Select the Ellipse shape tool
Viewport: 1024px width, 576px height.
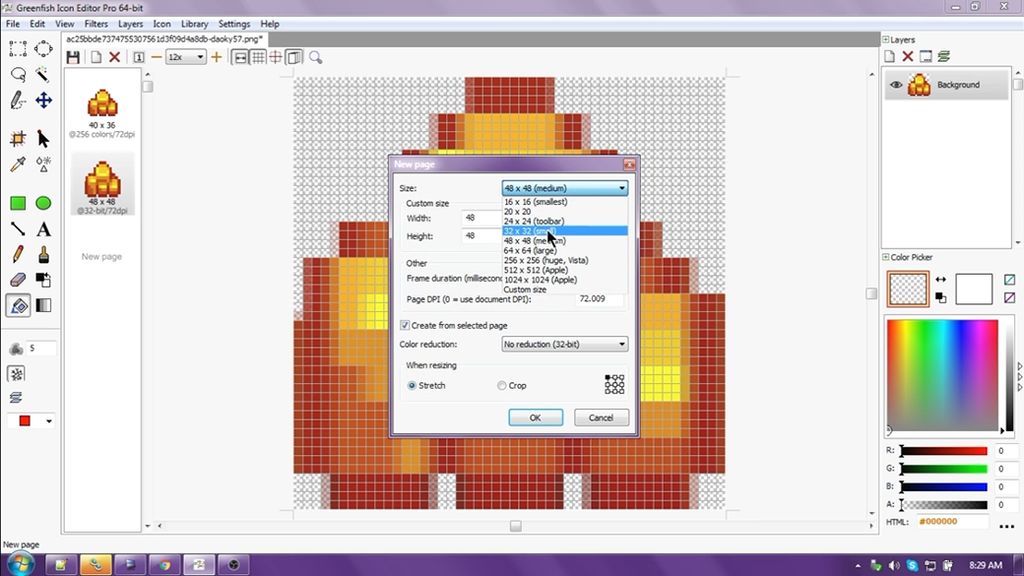43,203
